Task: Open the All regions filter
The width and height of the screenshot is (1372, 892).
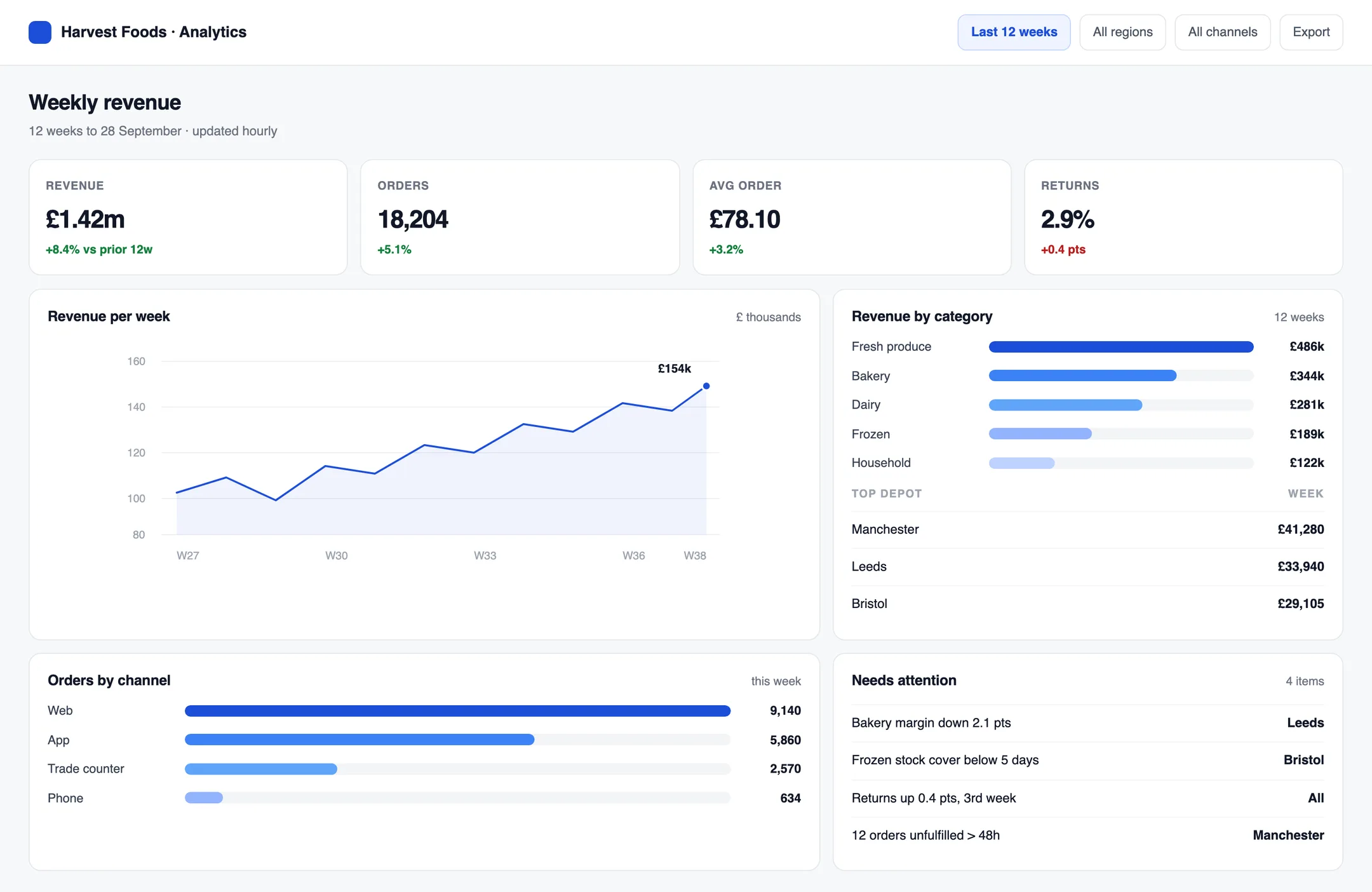Action: (x=1122, y=32)
